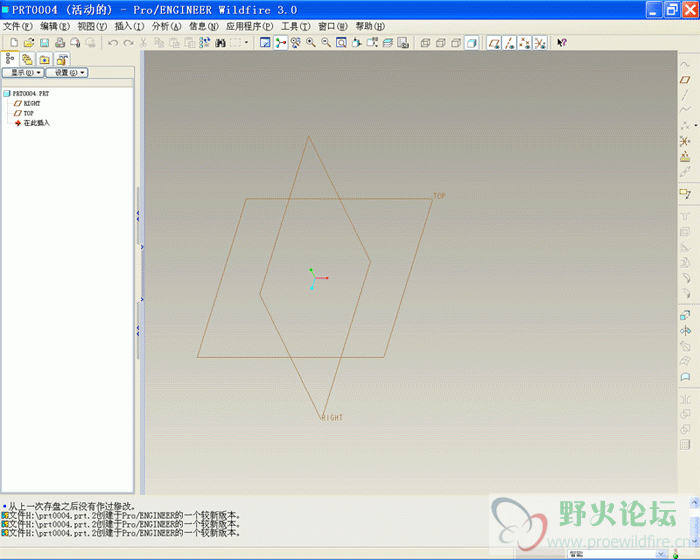Toggle datum axes visibility
The image size is (700, 560).
[x=509, y=43]
